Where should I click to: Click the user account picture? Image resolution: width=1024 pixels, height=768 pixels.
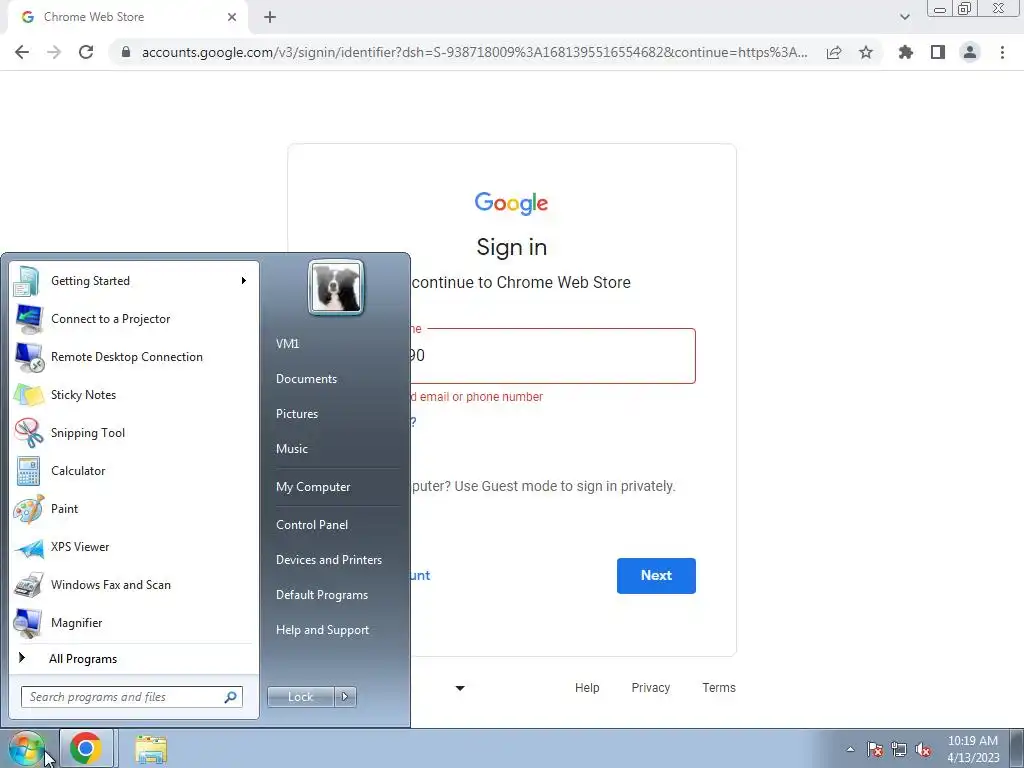[x=336, y=288]
